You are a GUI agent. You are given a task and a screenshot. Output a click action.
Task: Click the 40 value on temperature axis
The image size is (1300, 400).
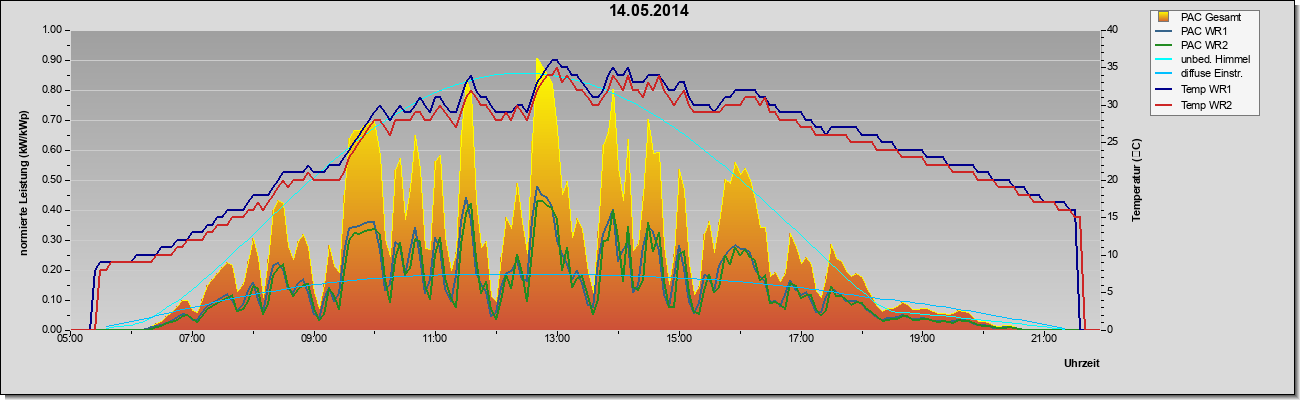(x=1099, y=30)
